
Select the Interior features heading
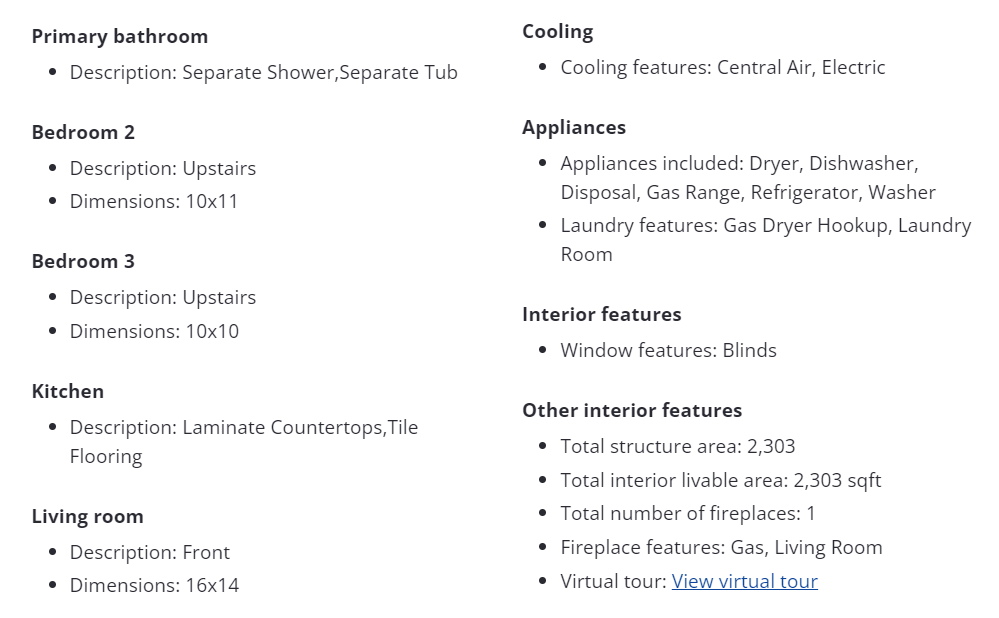click(601, 314)
